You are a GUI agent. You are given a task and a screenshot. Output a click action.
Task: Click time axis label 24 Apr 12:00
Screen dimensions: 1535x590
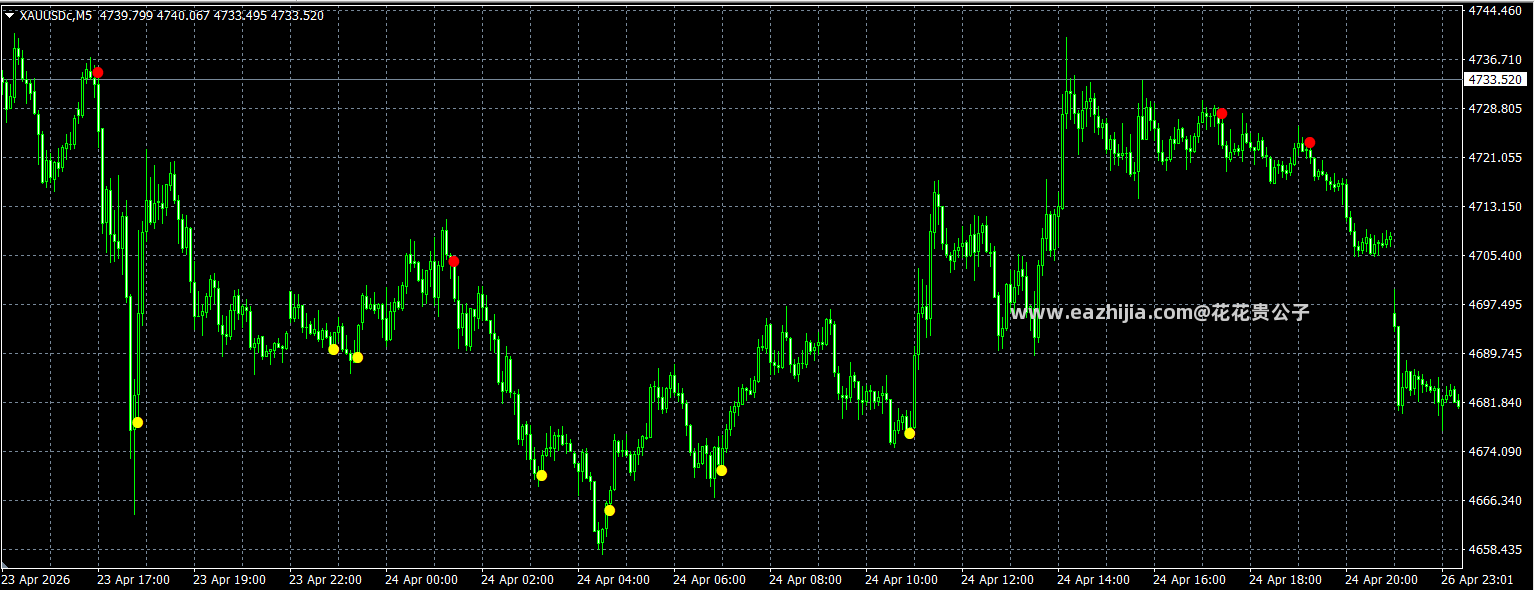pyautogui.click(x=997, y=579)
